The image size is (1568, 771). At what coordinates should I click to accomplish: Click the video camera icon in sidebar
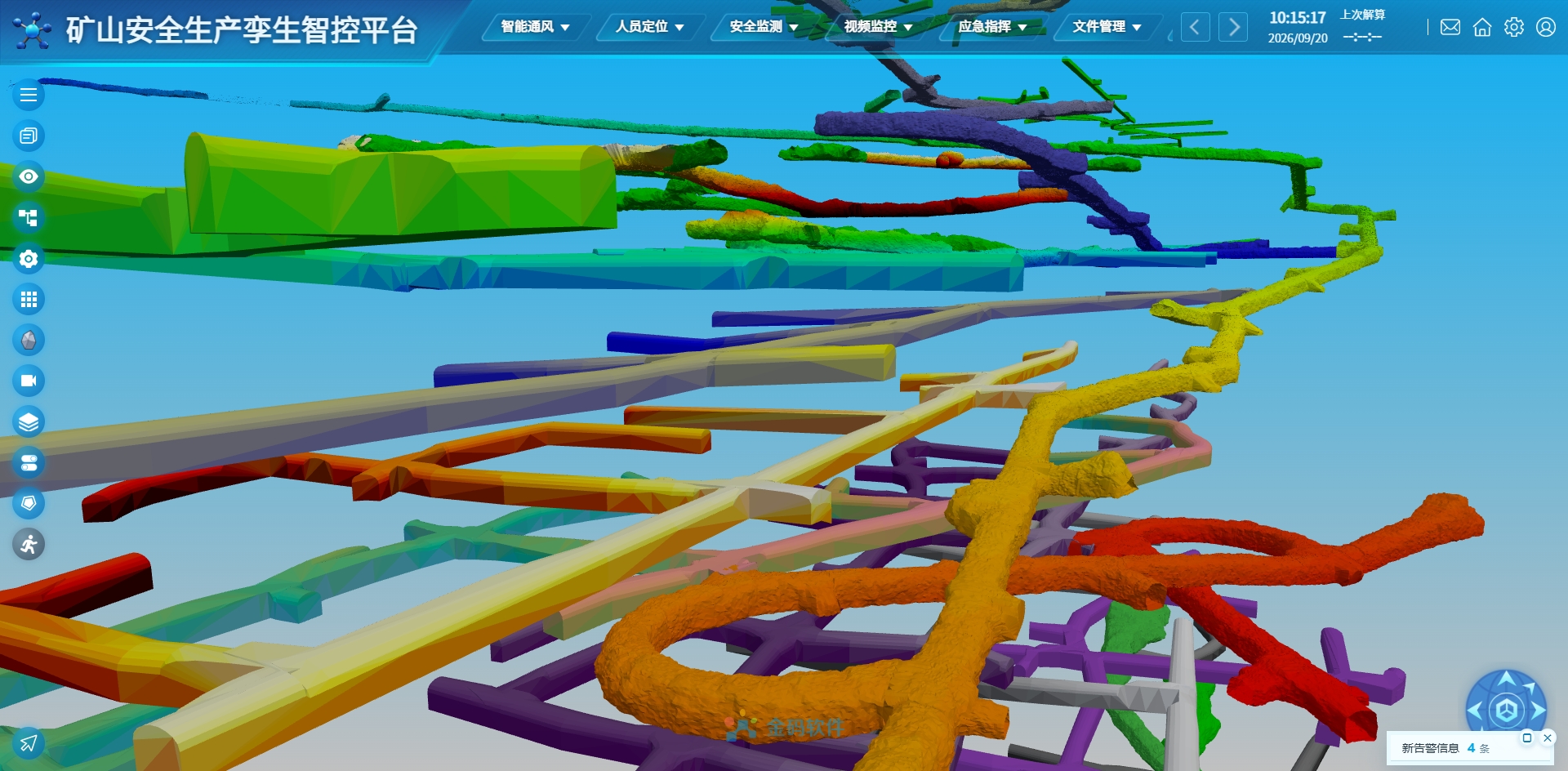(29, 381)
